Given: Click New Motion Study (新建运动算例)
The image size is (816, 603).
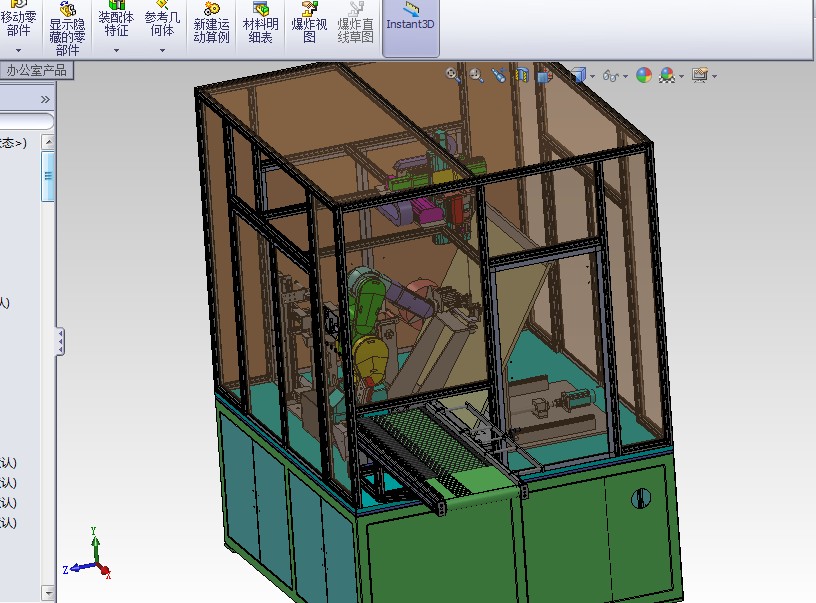Looking at the screenshot, I should [x=211, y=23].
